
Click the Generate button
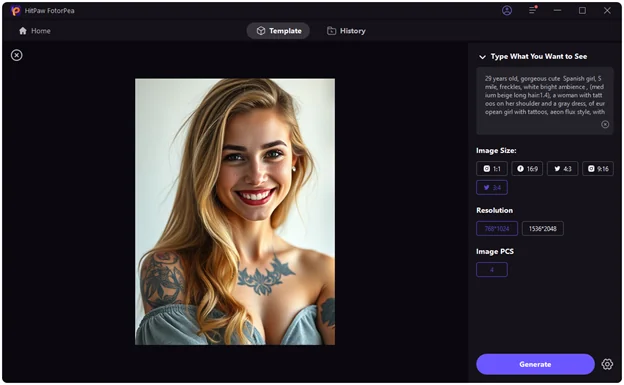point(535,364)
